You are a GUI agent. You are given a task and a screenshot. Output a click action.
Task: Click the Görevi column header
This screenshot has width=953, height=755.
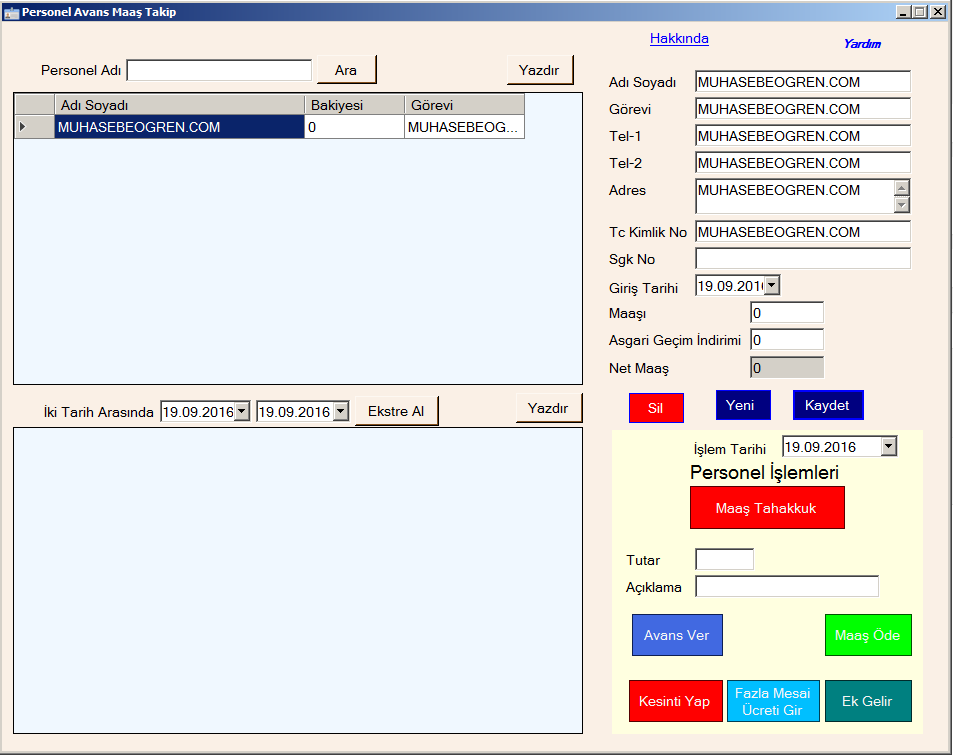click(464, 105)
